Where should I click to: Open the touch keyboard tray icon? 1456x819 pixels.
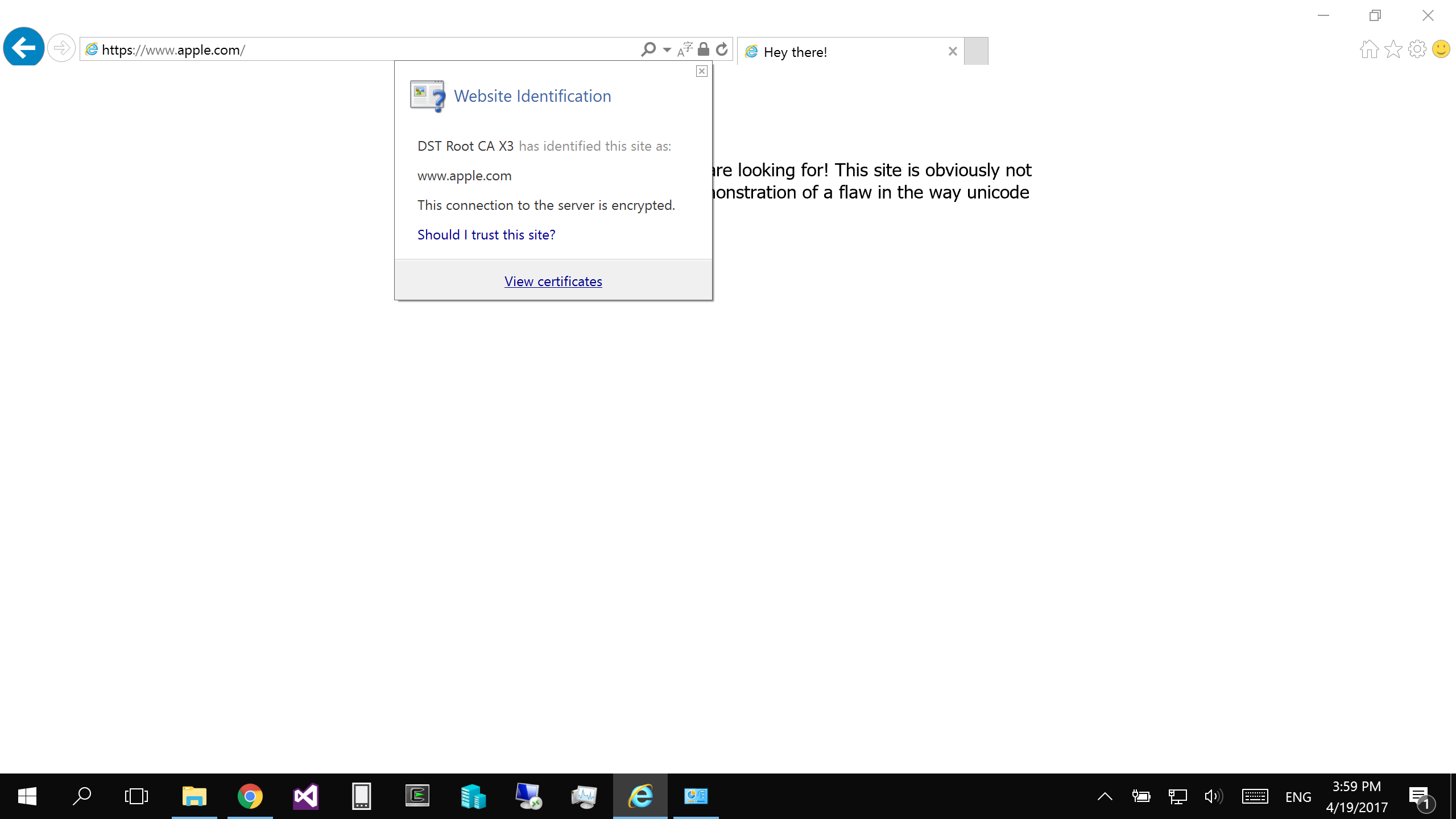click(x=1255, y=796)
